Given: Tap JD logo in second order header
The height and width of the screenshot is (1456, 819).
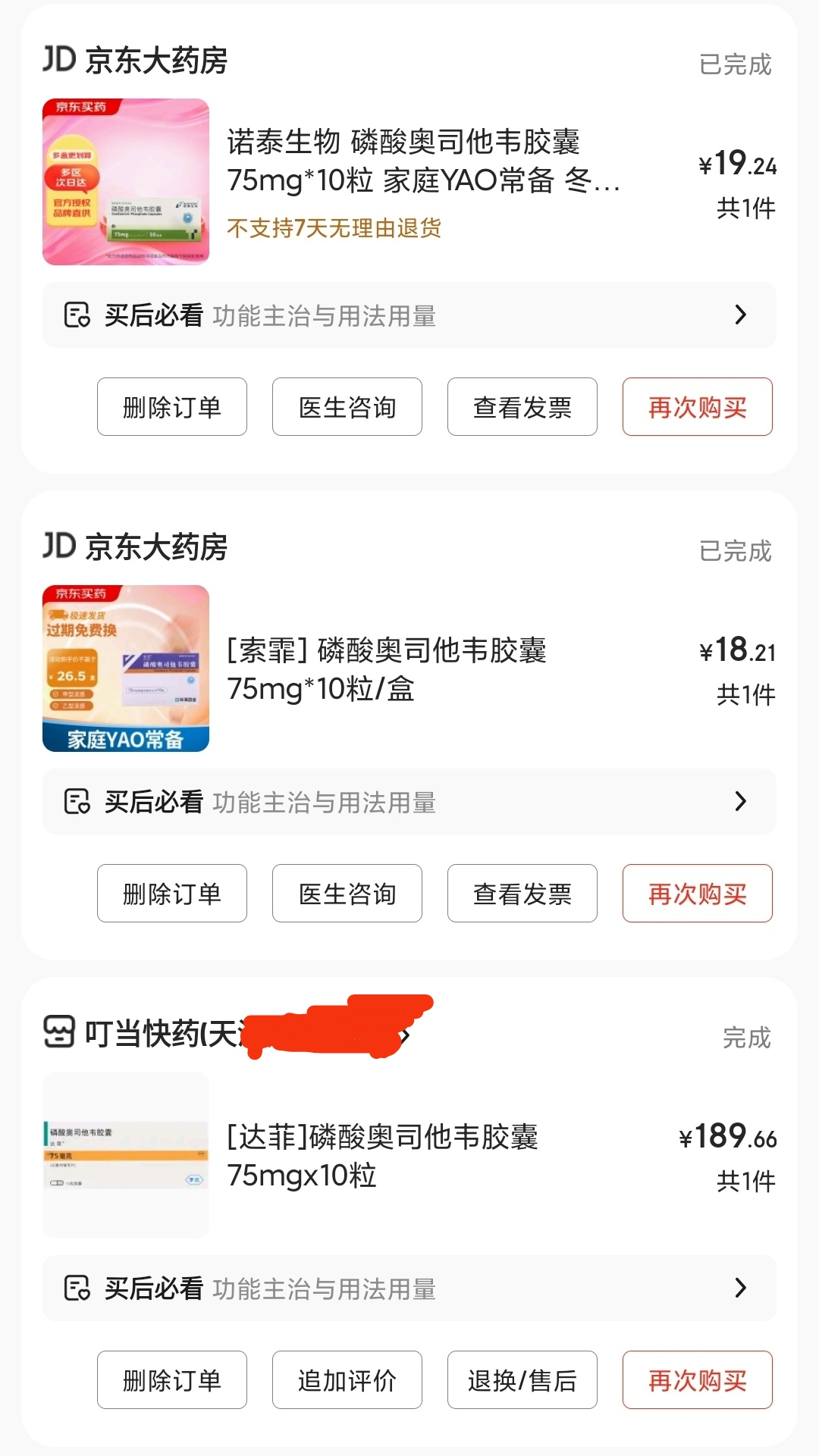Looking at the screenshot, I should pos(59,546).
